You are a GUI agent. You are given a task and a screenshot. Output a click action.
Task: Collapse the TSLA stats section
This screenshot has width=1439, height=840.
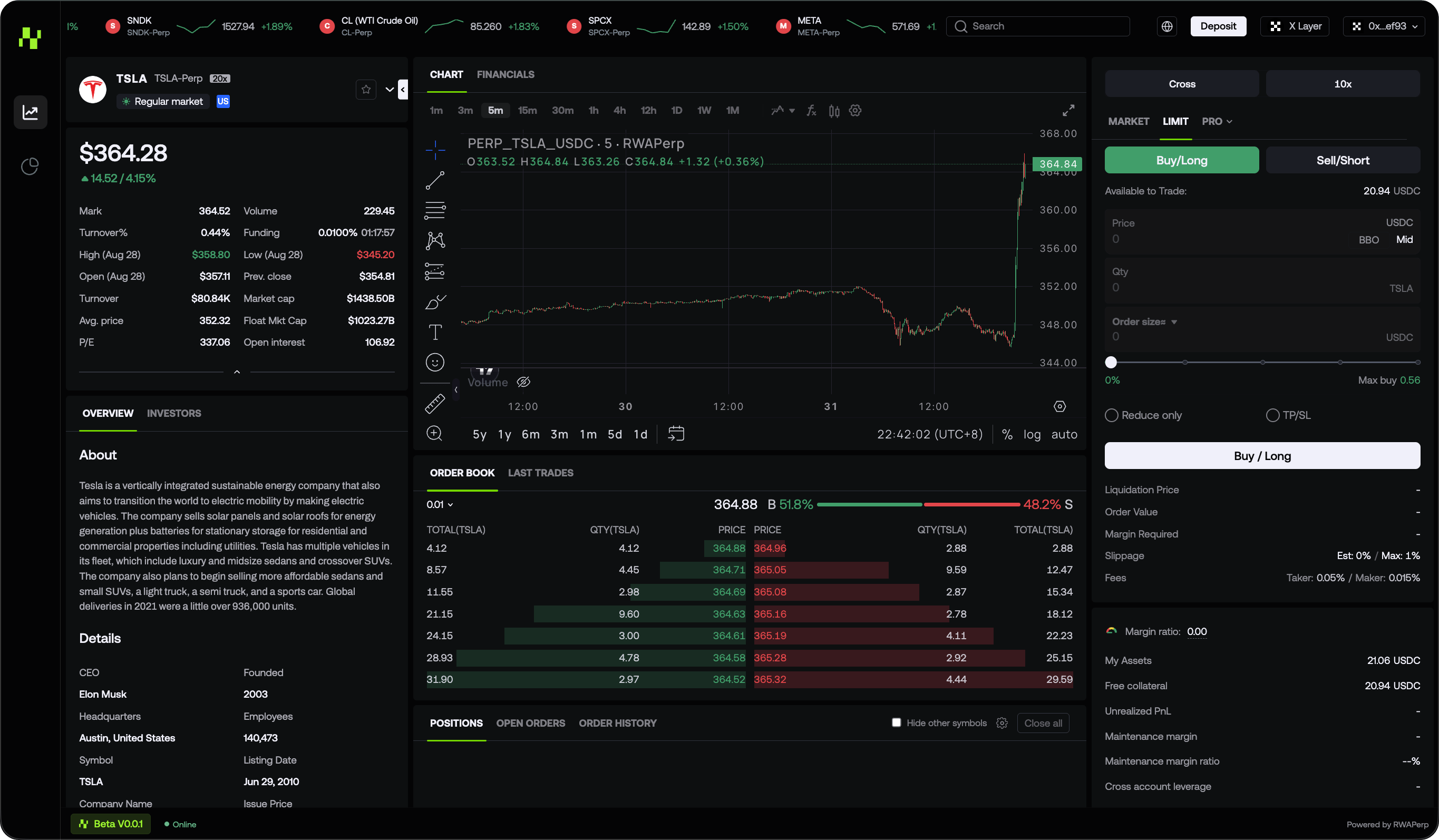coord(237,373)
